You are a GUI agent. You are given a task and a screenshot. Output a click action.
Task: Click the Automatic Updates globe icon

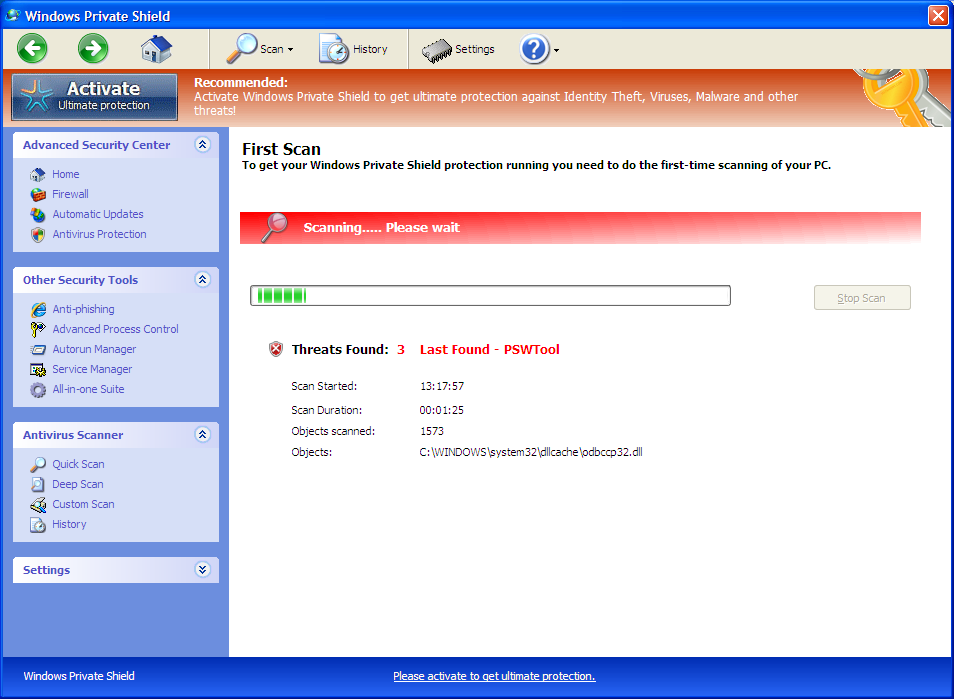click(x=38, y=215)
